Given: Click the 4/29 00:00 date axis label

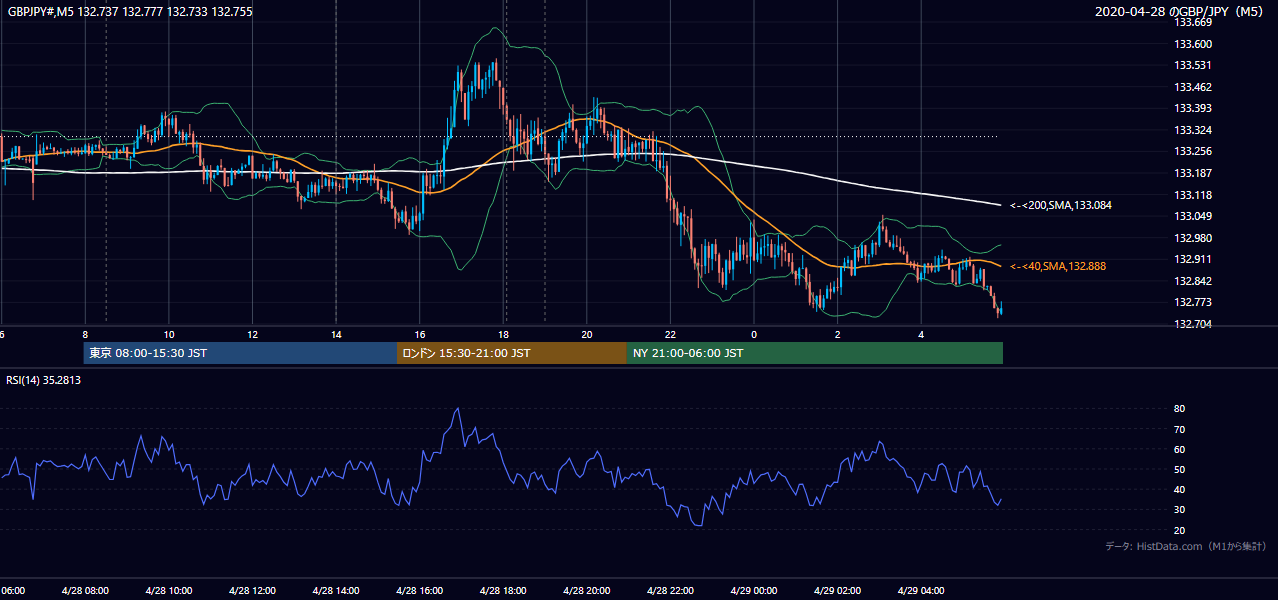Looking at the screenshot, I should pos(754,590).
